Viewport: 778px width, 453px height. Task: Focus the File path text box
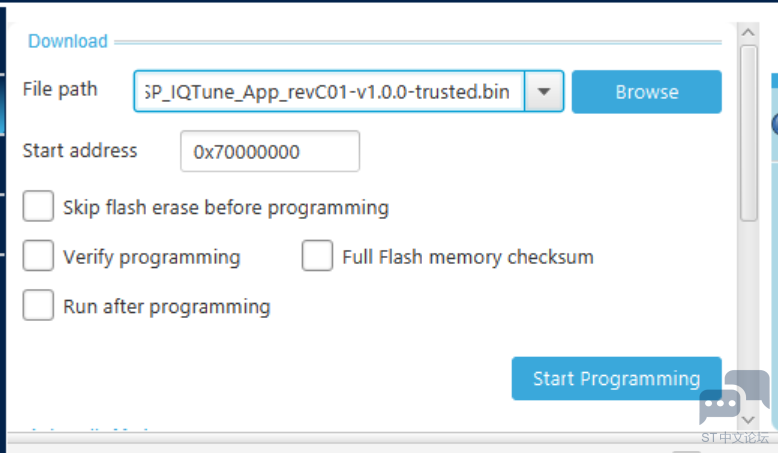click(329, 91)
